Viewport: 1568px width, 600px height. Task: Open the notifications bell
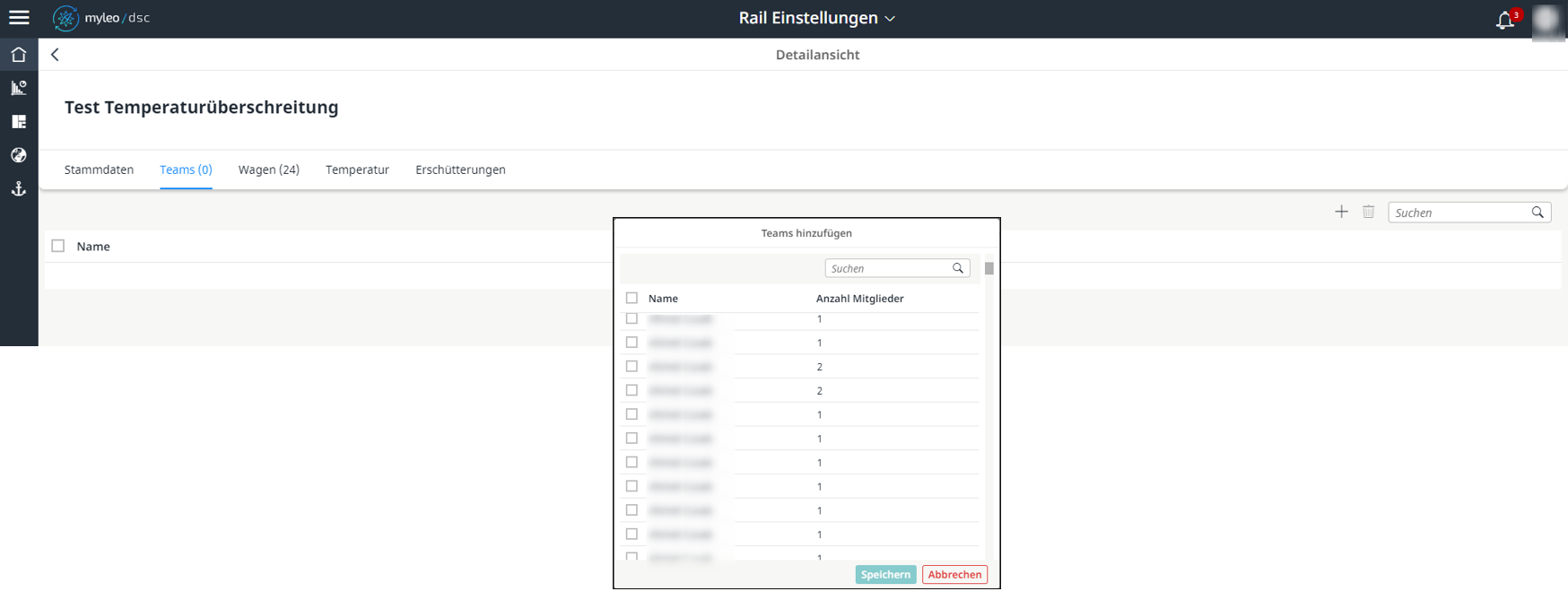coord(1505,20)
